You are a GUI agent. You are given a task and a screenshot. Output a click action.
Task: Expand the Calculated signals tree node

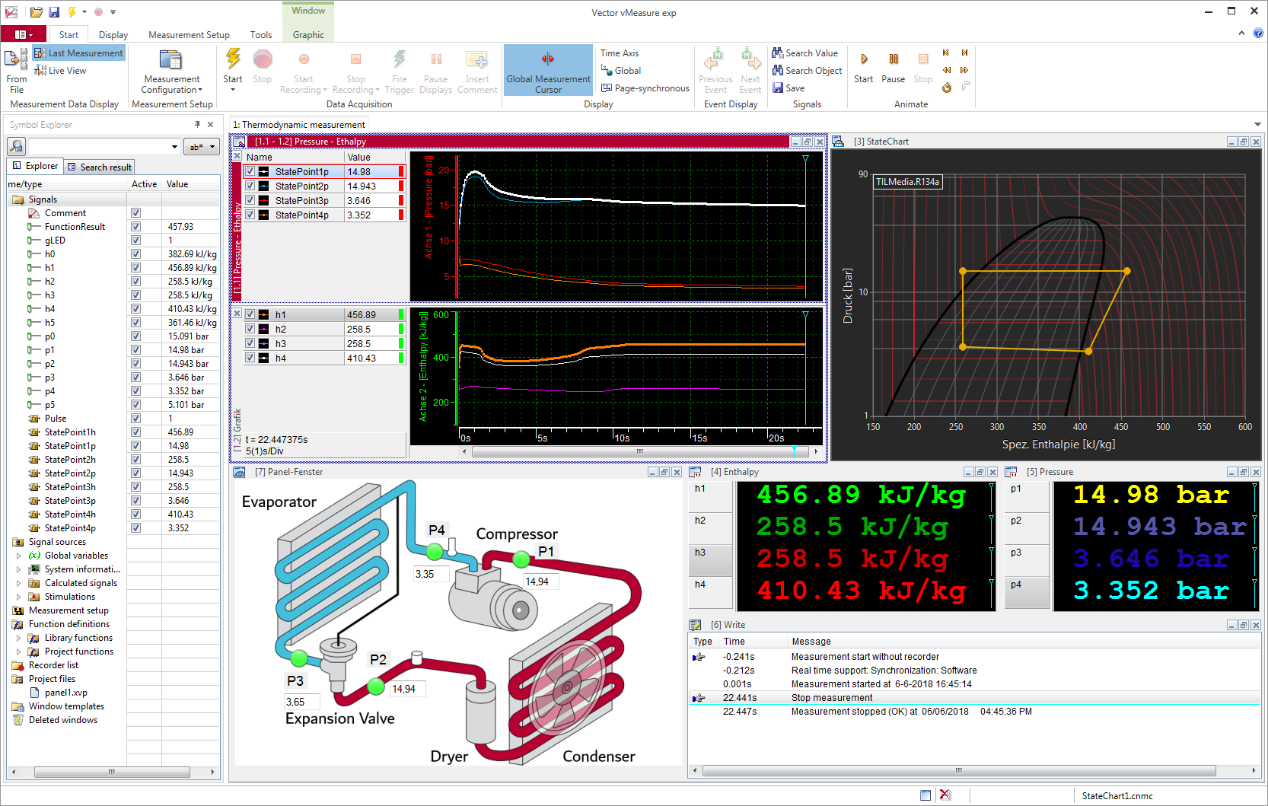[x=19, y=583]
